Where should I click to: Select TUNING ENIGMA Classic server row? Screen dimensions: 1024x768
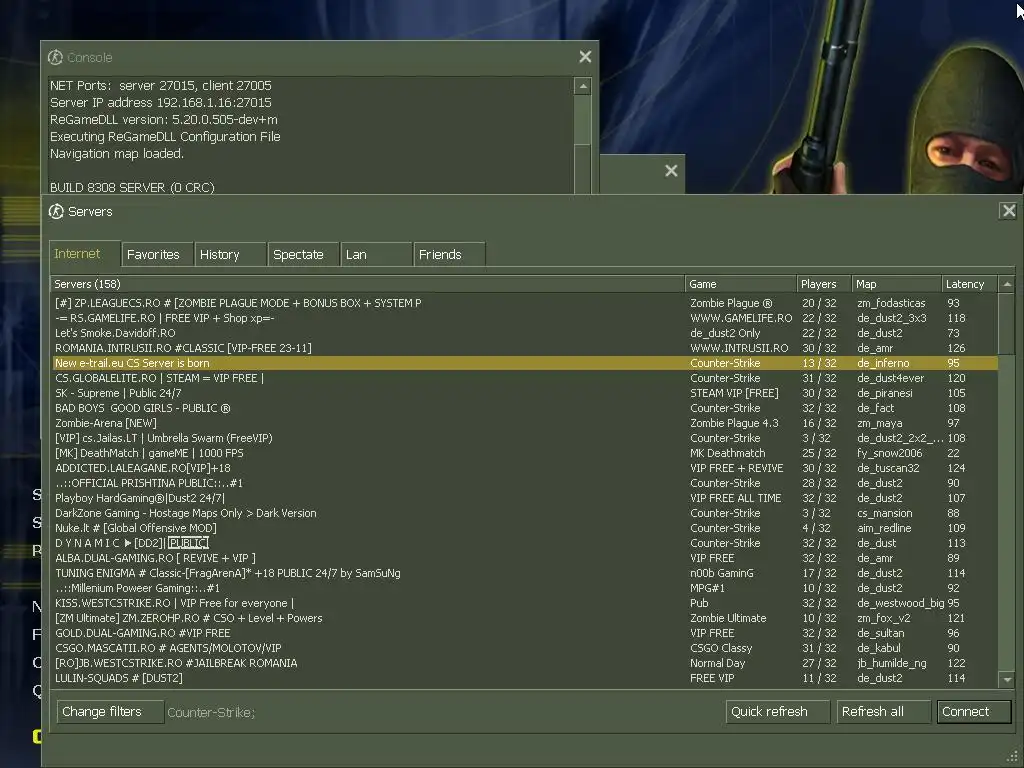point(525,573)
